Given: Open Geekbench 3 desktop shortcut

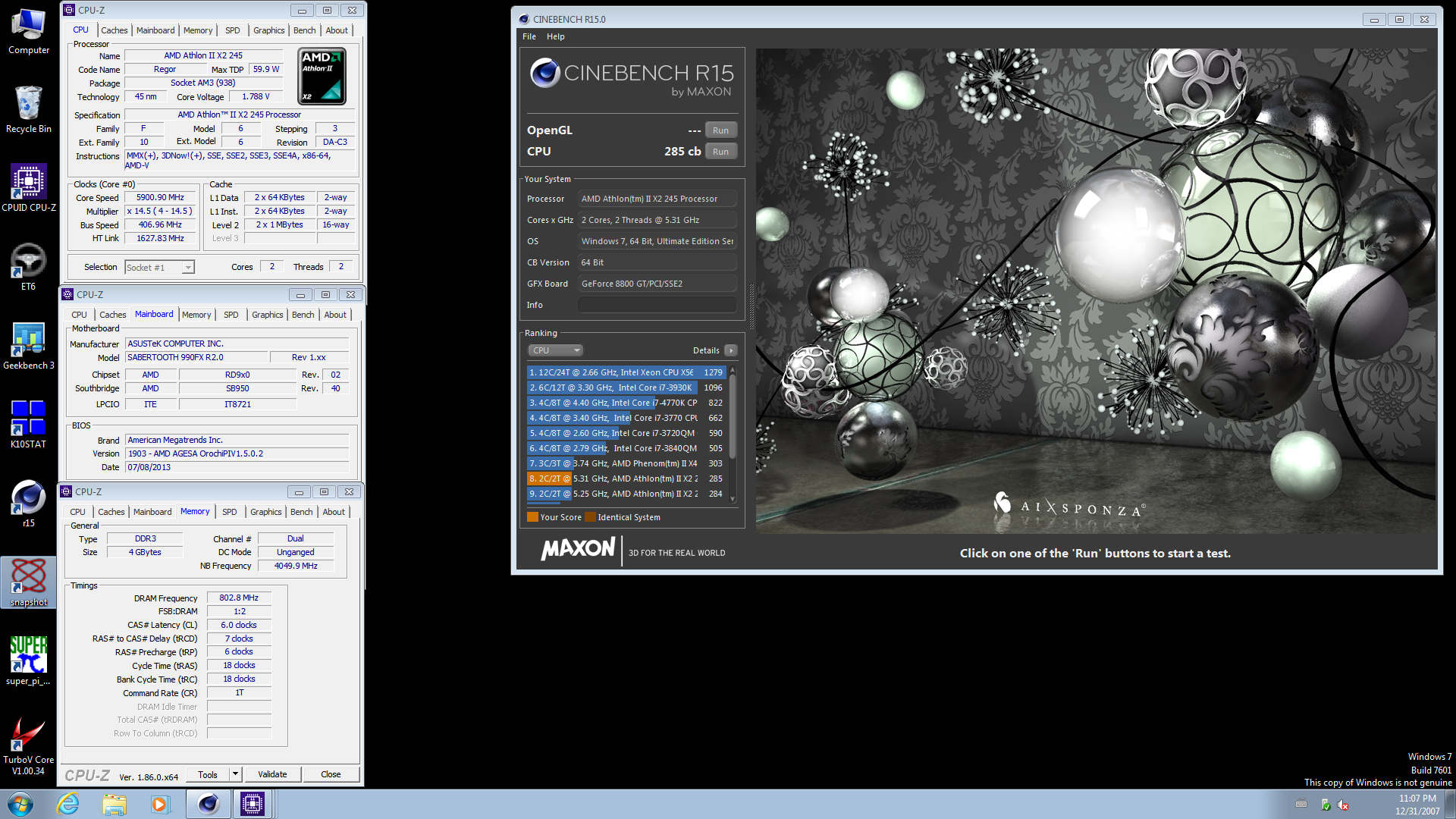Looking at the screenshot, I should coord(29,345).
